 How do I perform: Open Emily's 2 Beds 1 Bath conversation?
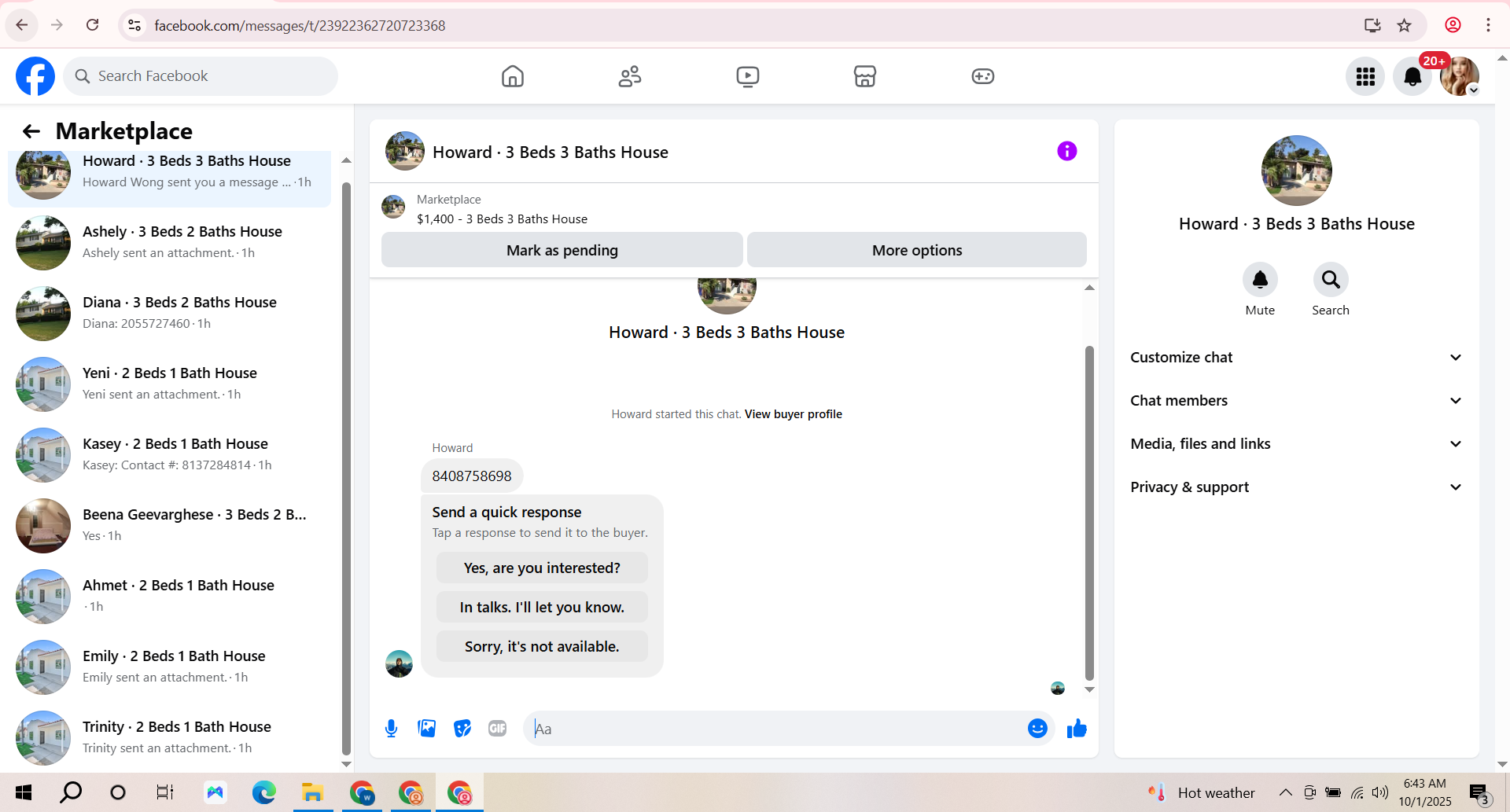tap(169, 667)
